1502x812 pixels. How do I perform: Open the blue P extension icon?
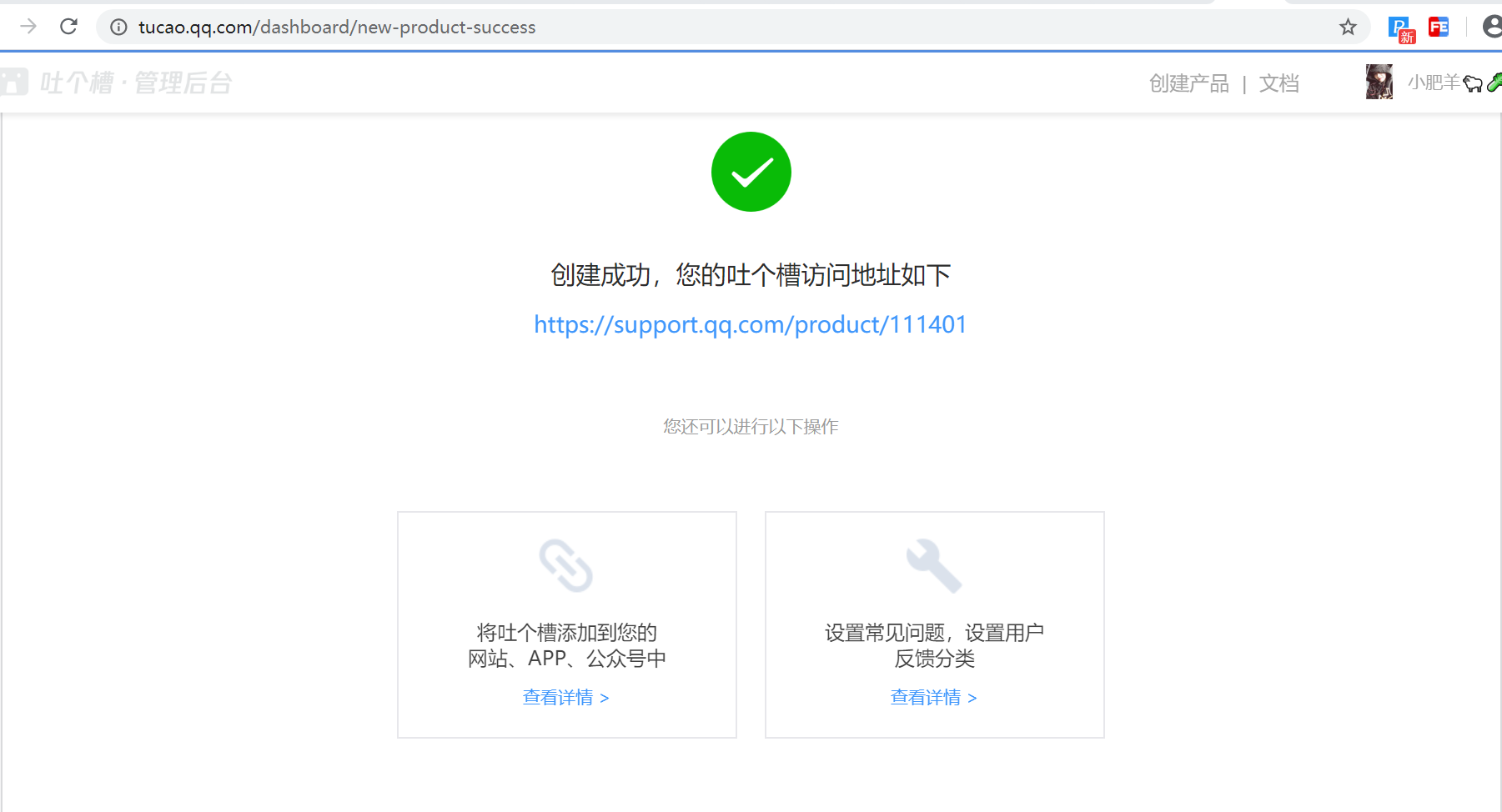(x=1401, y=28)
